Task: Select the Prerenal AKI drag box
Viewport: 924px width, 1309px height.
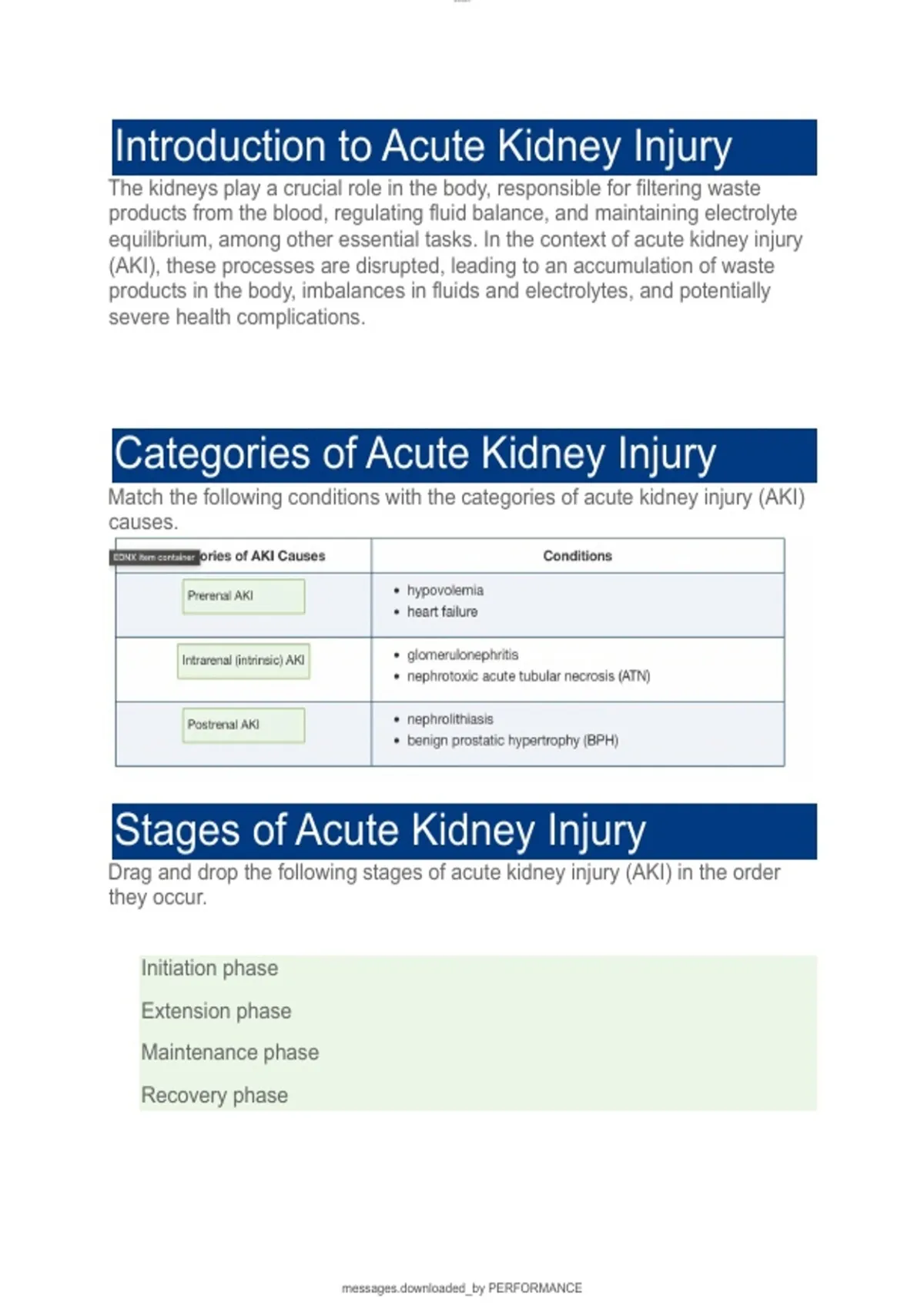Action: 243,597
